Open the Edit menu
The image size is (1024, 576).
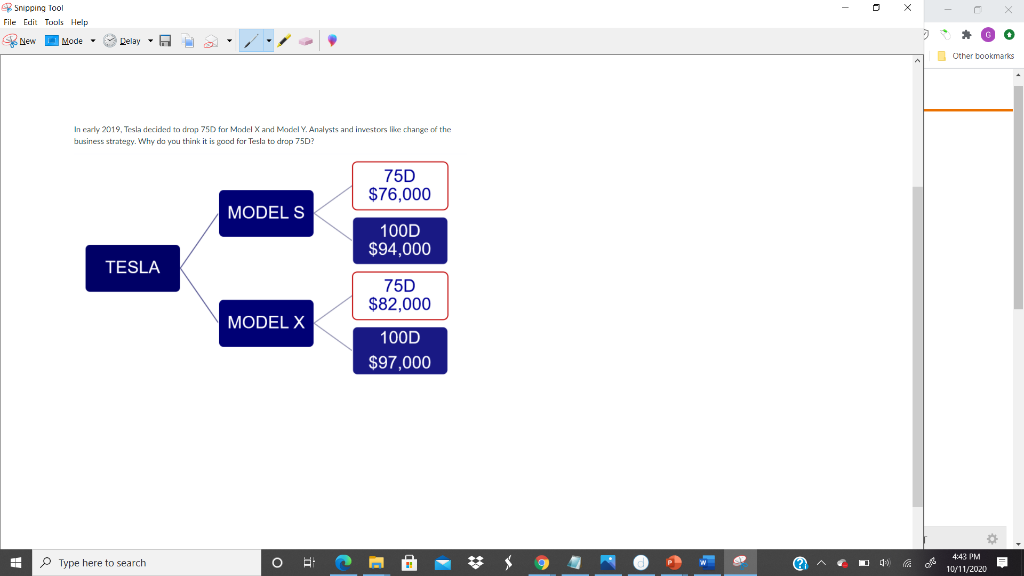[x=30, y=21]
